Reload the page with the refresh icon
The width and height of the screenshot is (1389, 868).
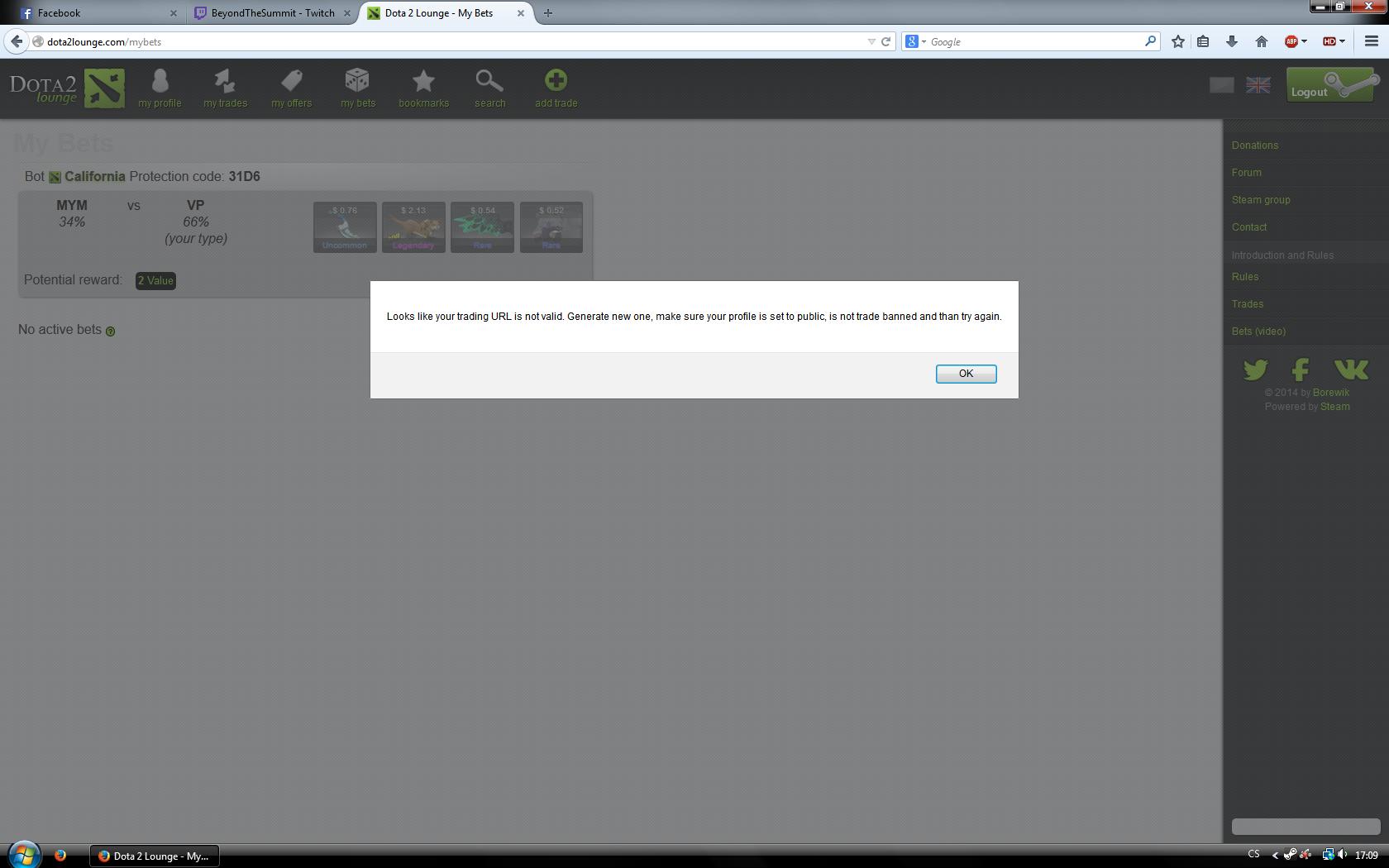(885, 41)
